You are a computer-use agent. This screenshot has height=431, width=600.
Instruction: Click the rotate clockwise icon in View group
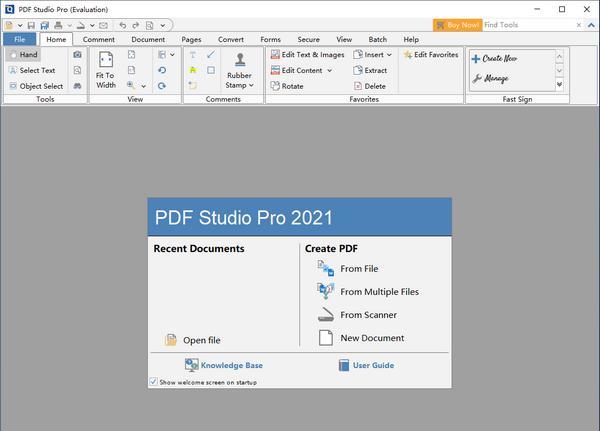(x=162, y=86)
